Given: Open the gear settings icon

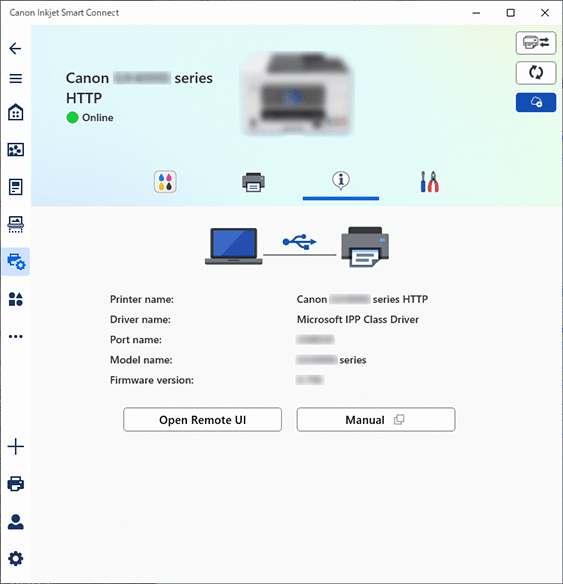Looking at the screenshot, I should coord(15,558).
